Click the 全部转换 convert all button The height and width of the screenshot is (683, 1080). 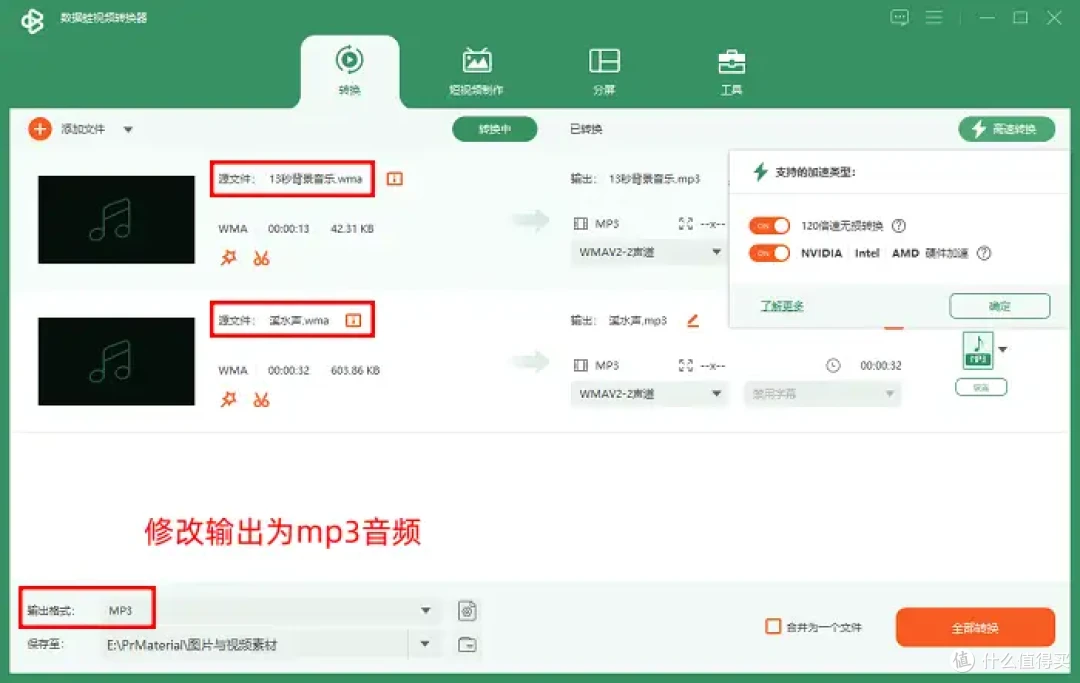[975, 627]
